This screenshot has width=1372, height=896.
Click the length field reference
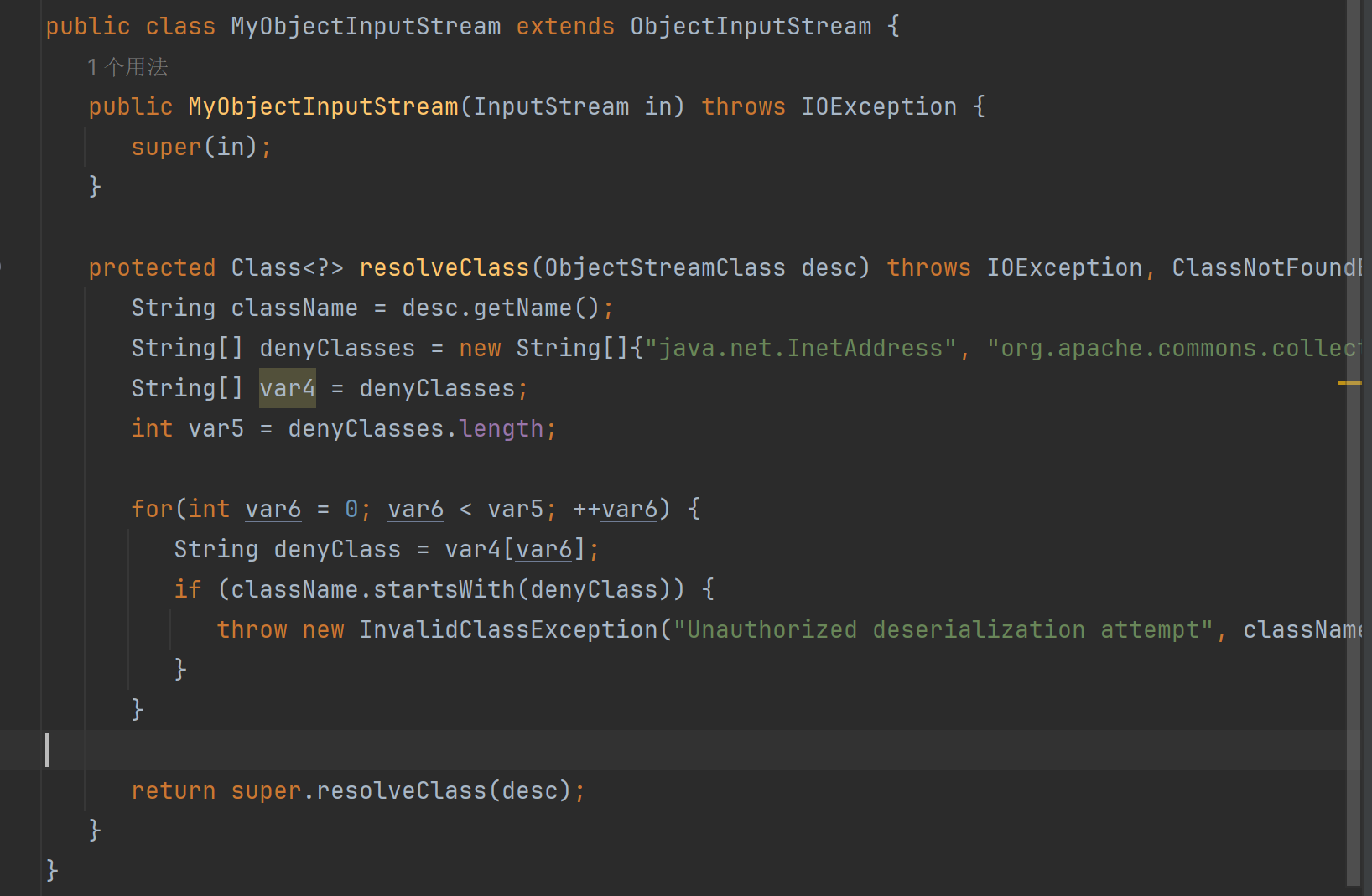coord(502,428)
